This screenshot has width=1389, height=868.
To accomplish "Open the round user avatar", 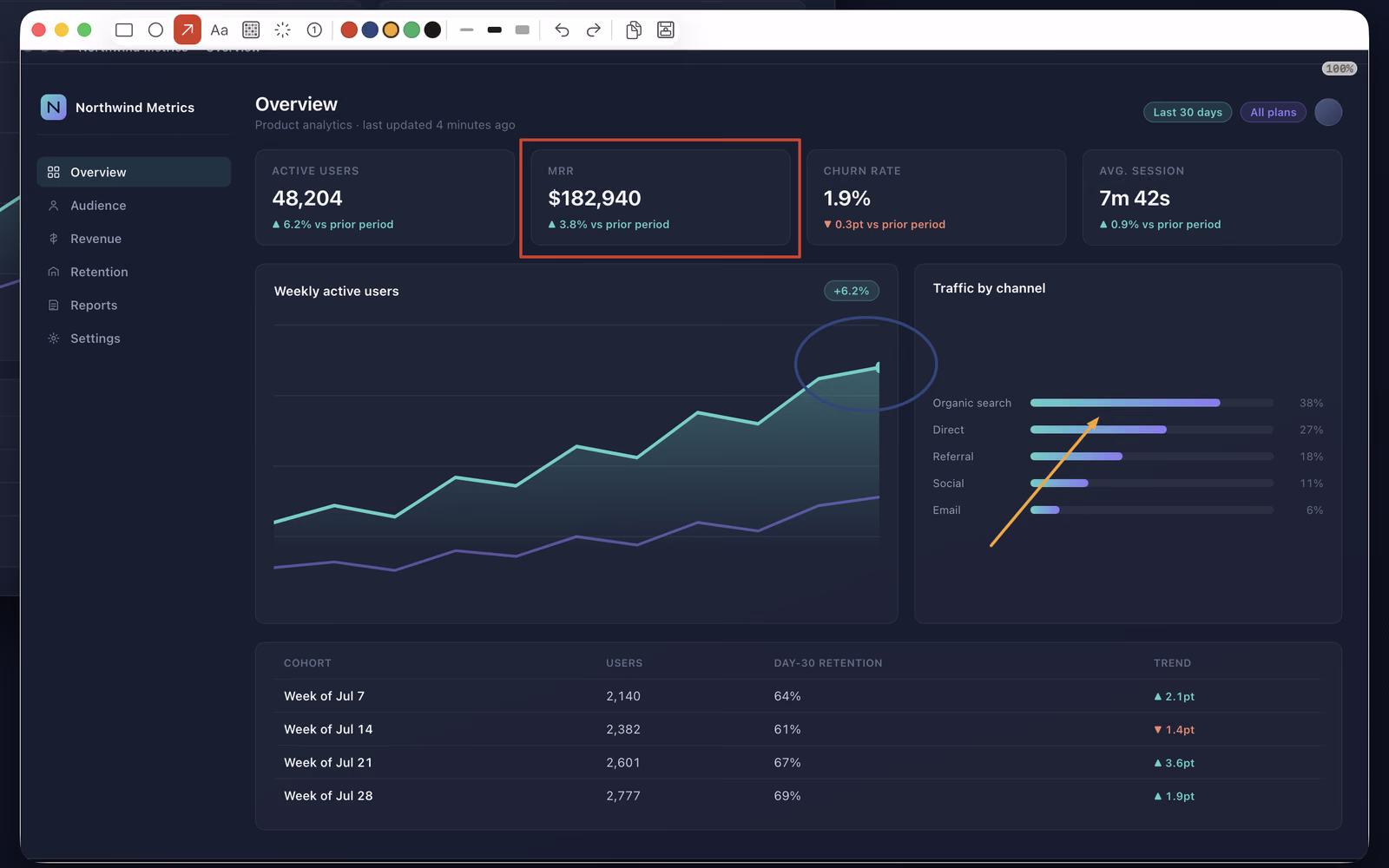I will point(1328,112).
